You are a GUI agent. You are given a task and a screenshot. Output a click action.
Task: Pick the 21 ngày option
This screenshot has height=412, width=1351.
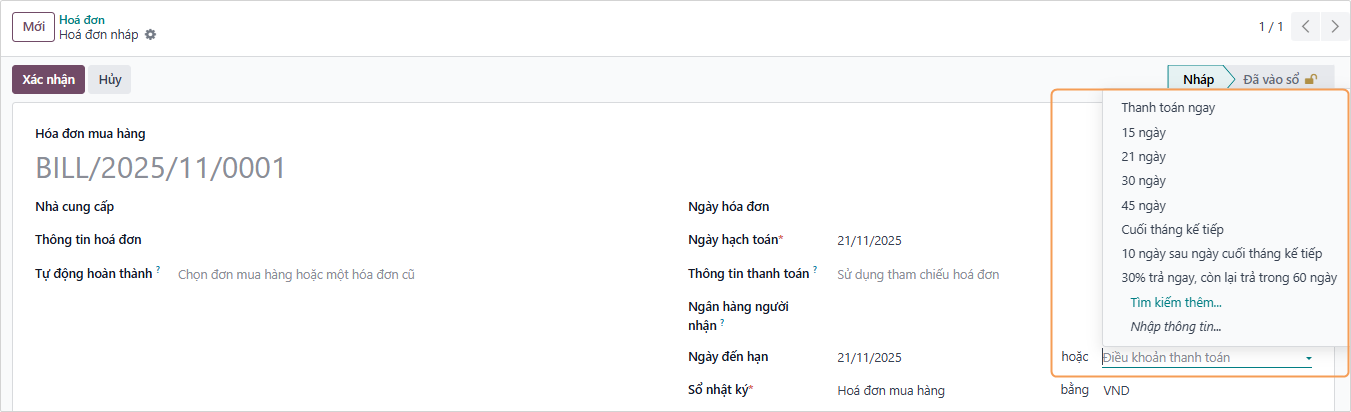tap(1143, 157)
